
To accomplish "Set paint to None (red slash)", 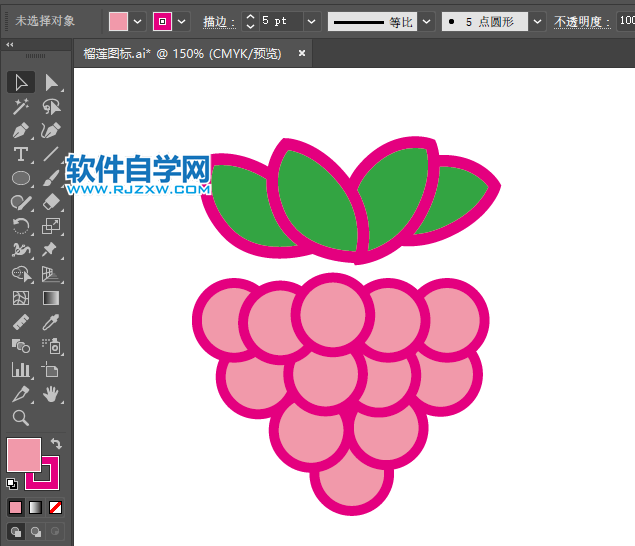I will (56, 507).
